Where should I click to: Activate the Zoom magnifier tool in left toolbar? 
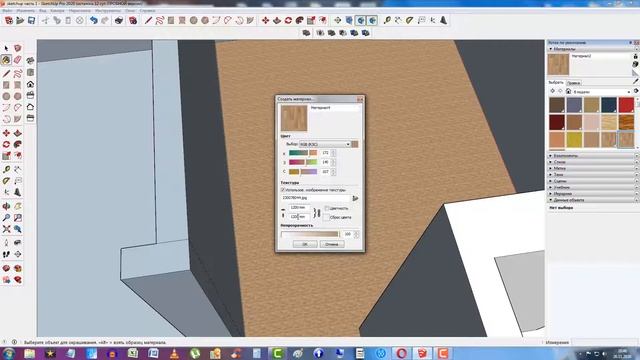[x=6, y=218]
